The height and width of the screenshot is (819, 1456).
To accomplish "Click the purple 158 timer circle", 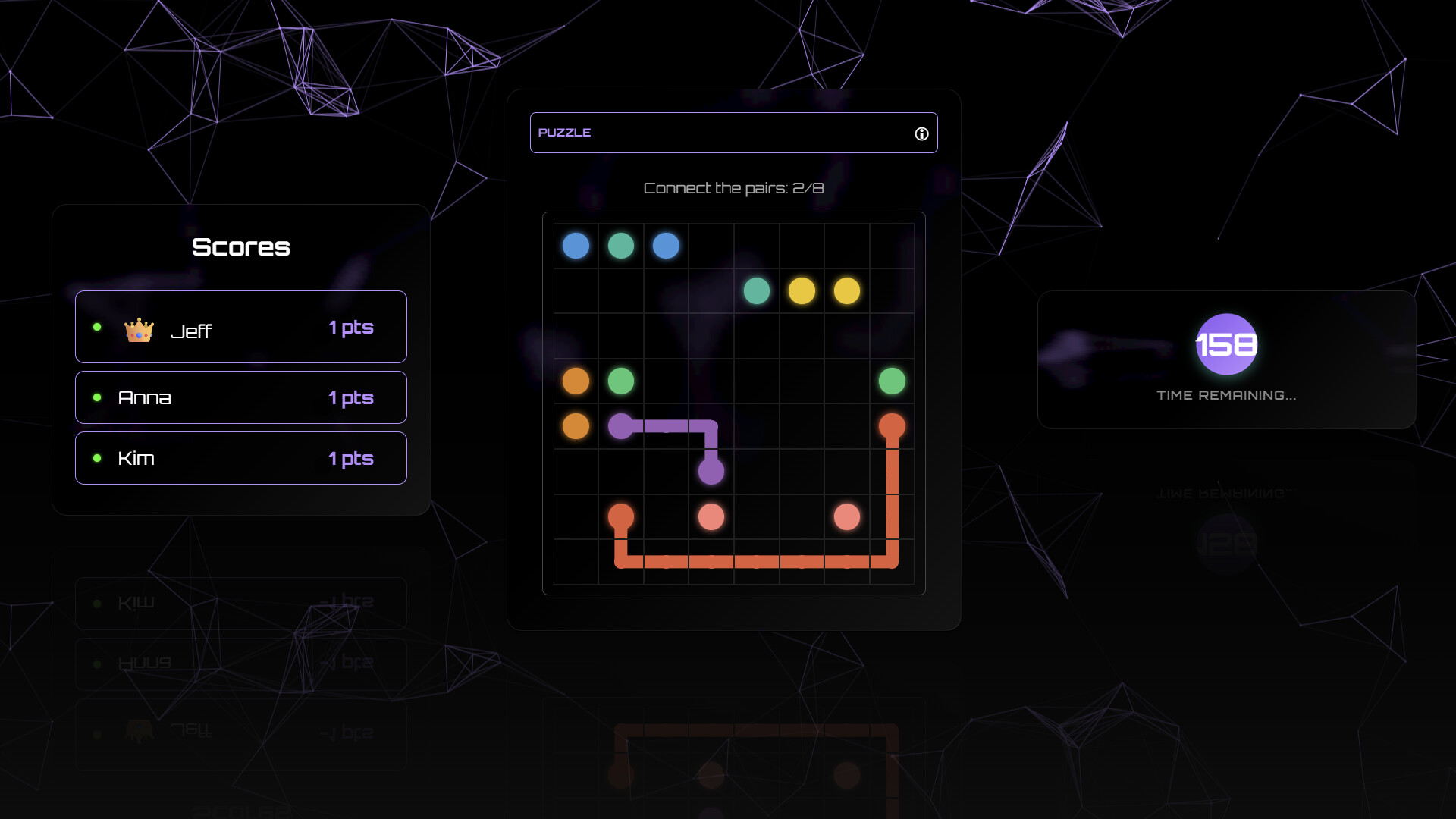I will (1226, 344).
